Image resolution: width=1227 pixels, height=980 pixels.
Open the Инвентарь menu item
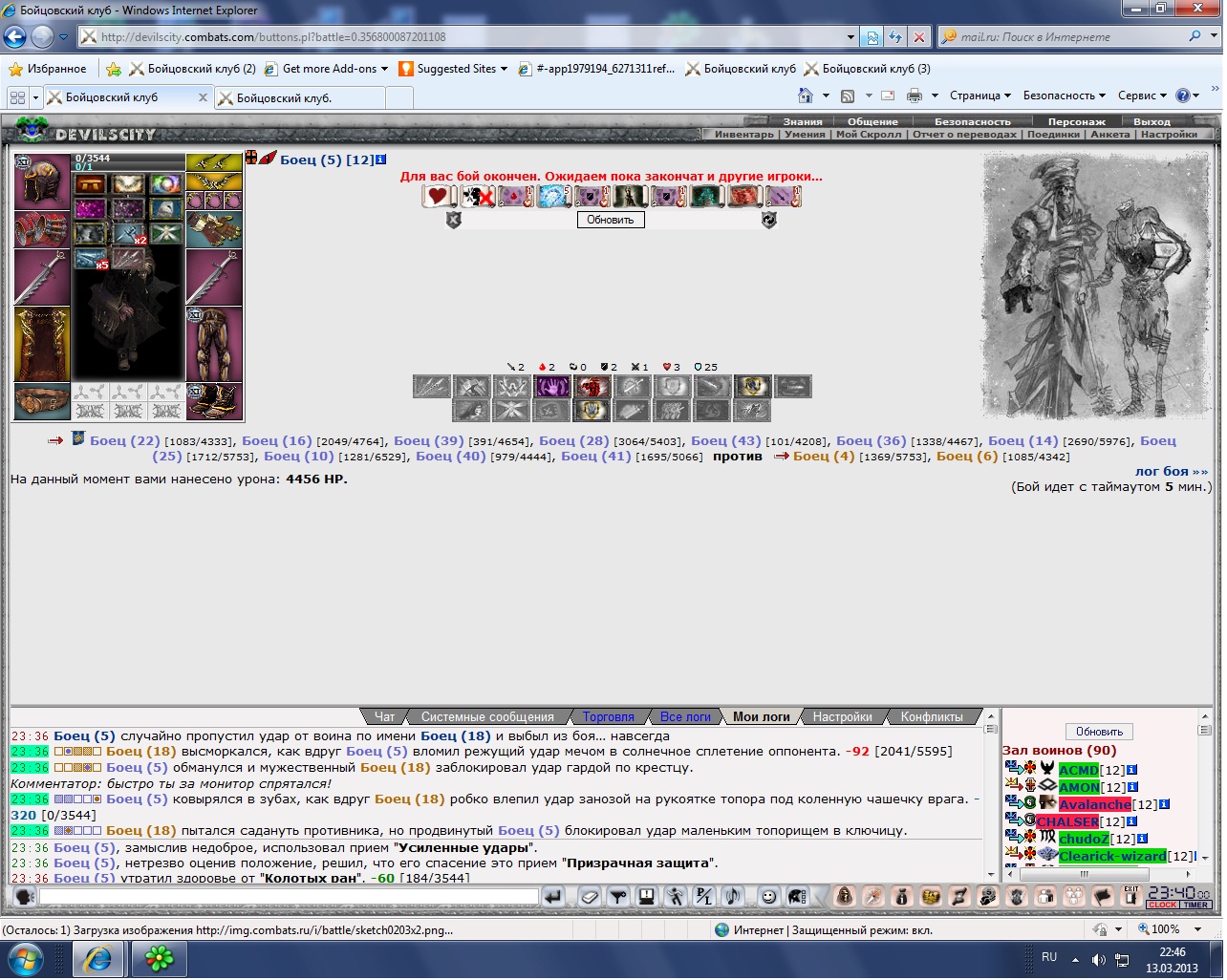click(x=744, y=135)
